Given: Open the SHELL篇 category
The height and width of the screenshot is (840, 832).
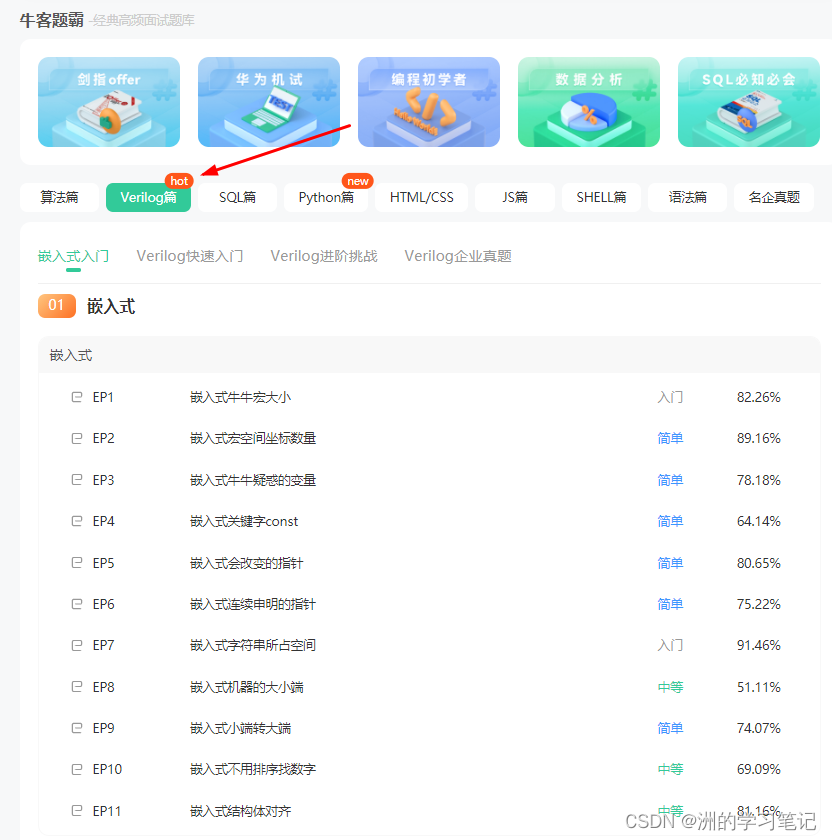Looking at the screenshot, I should click(601, 198).
